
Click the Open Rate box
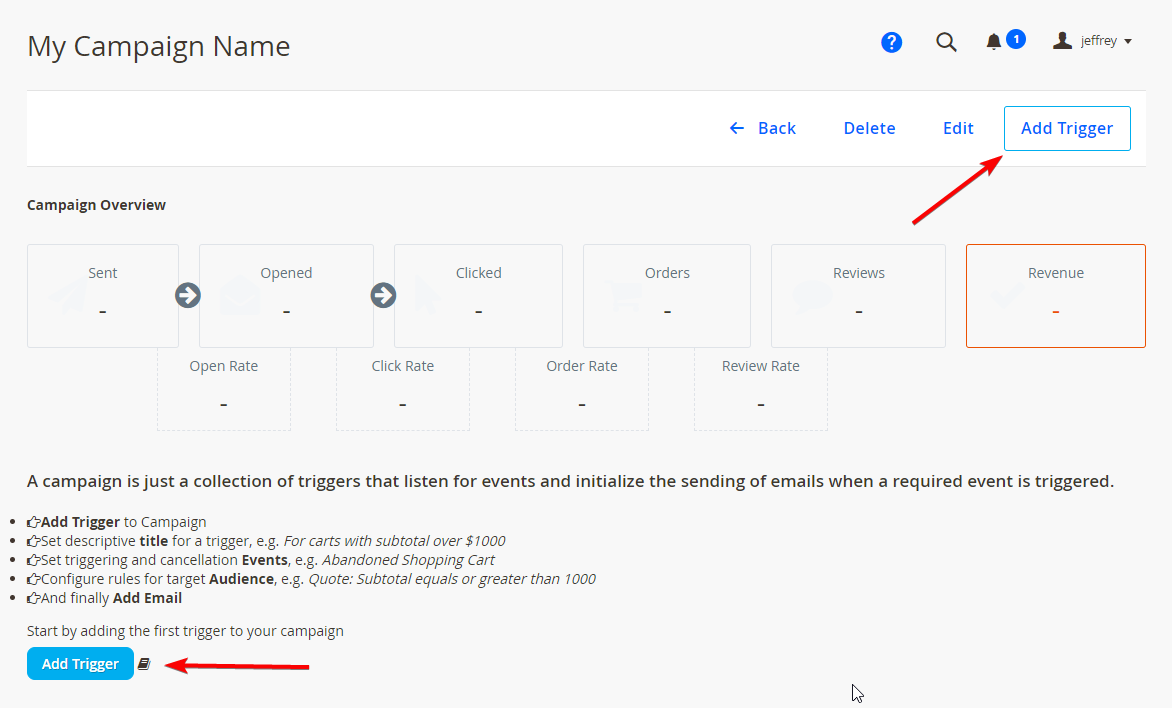click(224, 388)
